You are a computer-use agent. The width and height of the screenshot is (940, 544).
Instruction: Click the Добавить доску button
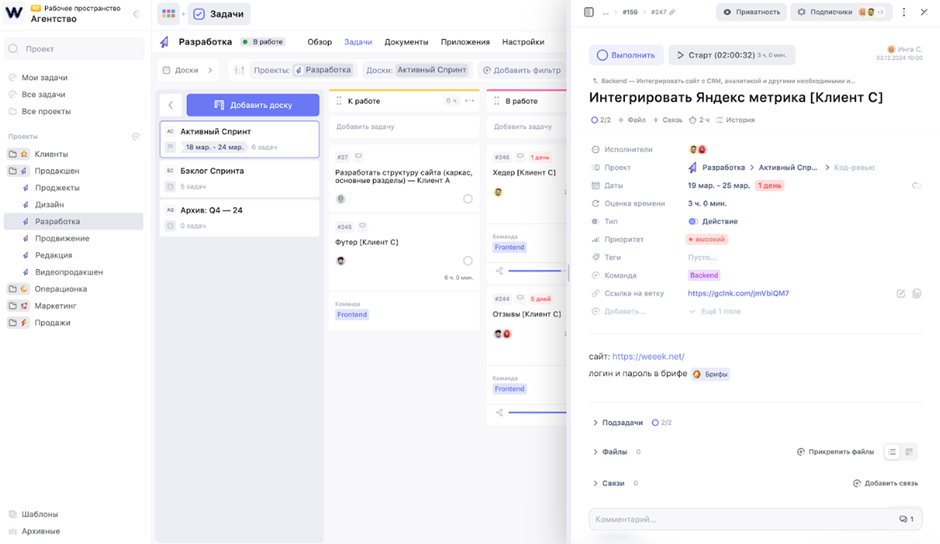(x=252, y=105)
